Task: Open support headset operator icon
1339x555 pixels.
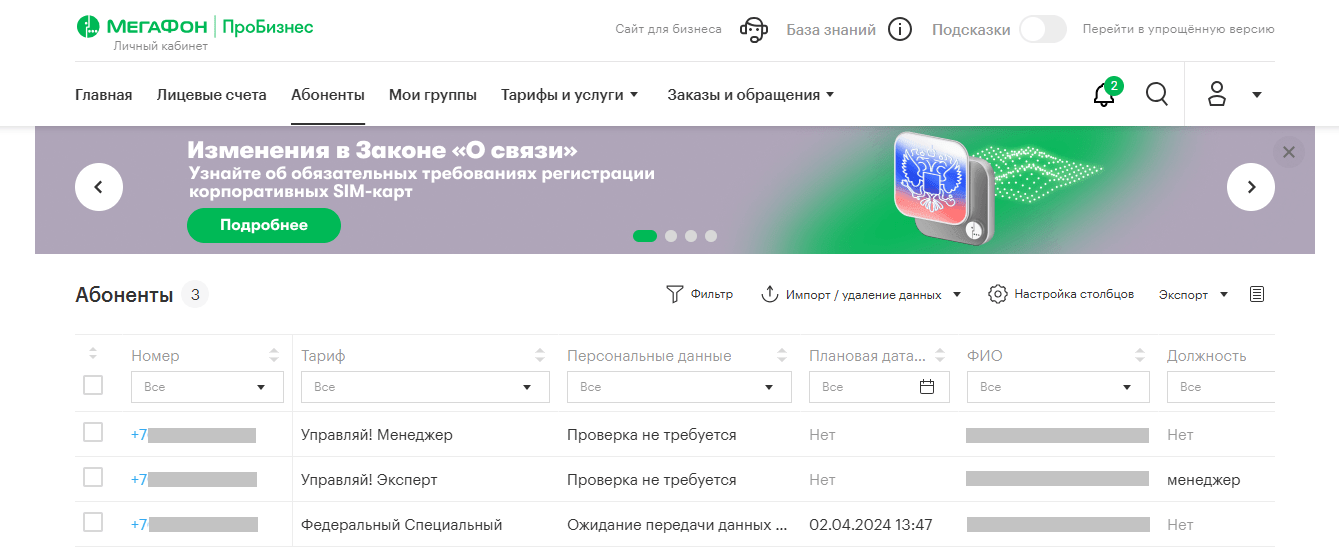Action: click(x=754, y=30)
